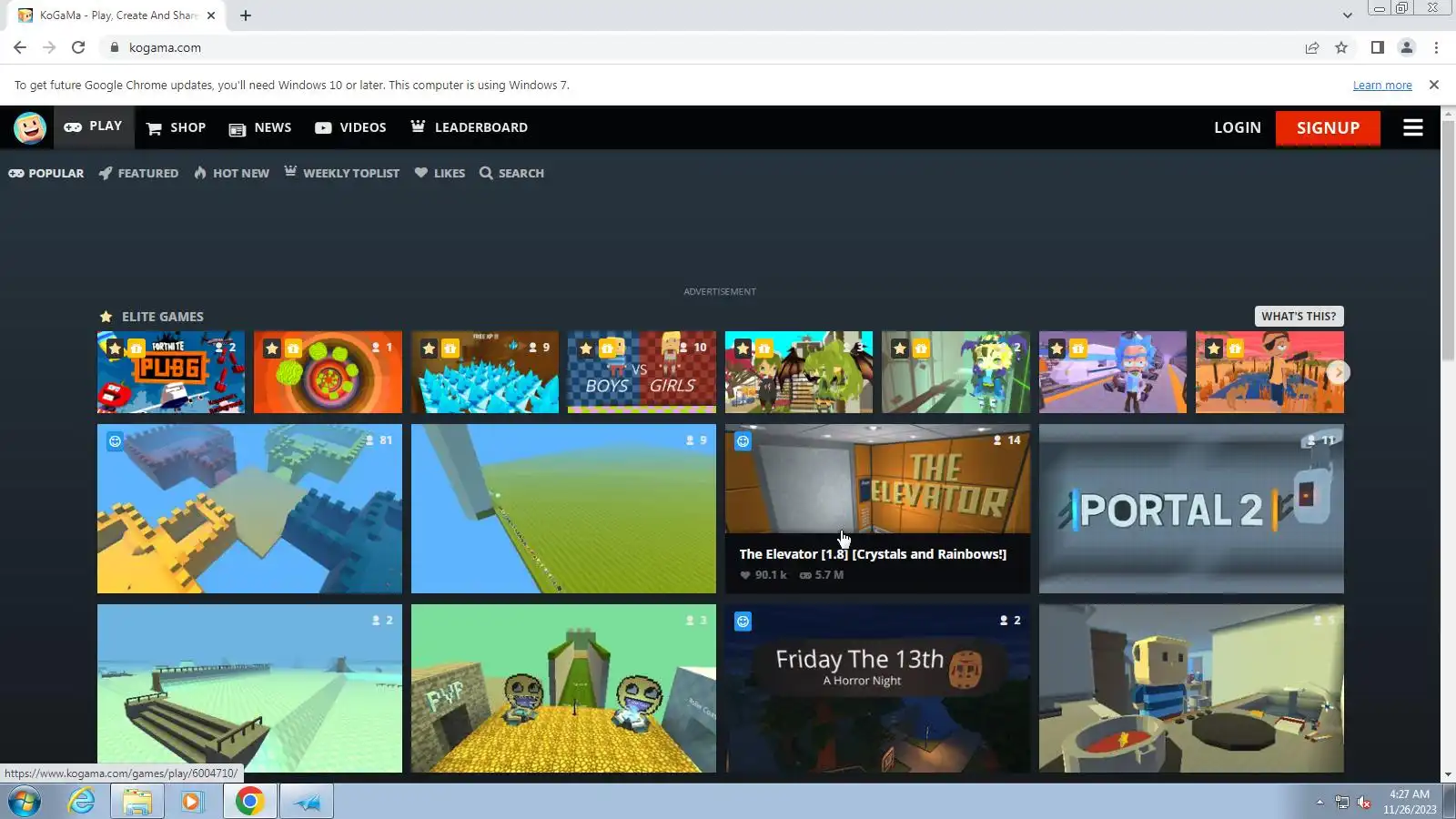Click the volume icon in the system tray
This screenshot has width=1456, height=819.
[1364, 802]
